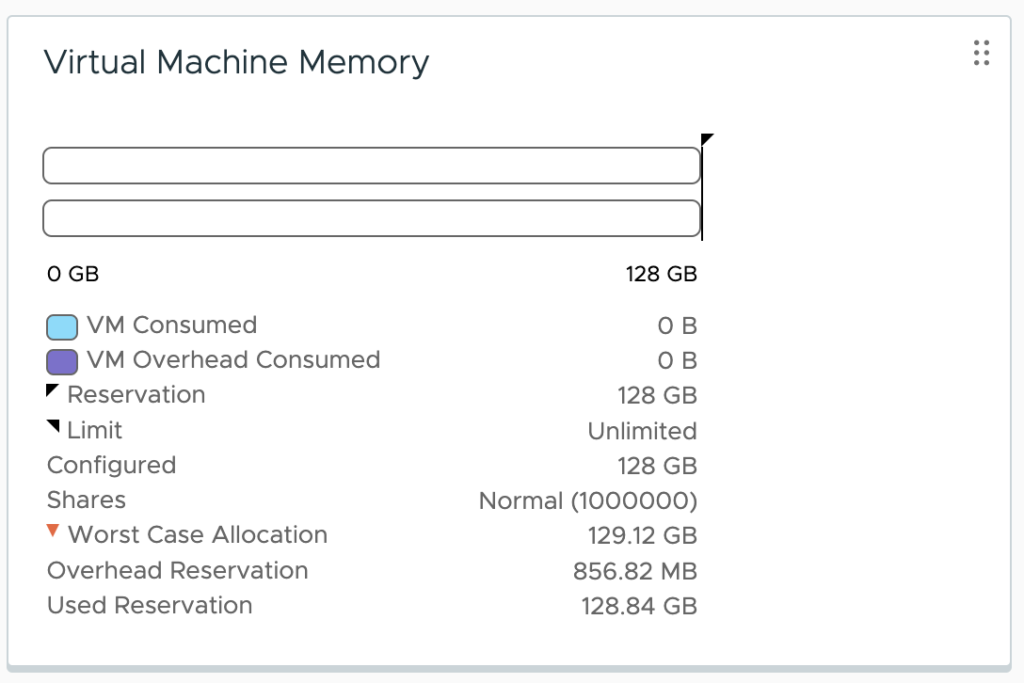1024x683 pixels.
Task: Click the 0 GB axis label
Action: coord(73,274)
